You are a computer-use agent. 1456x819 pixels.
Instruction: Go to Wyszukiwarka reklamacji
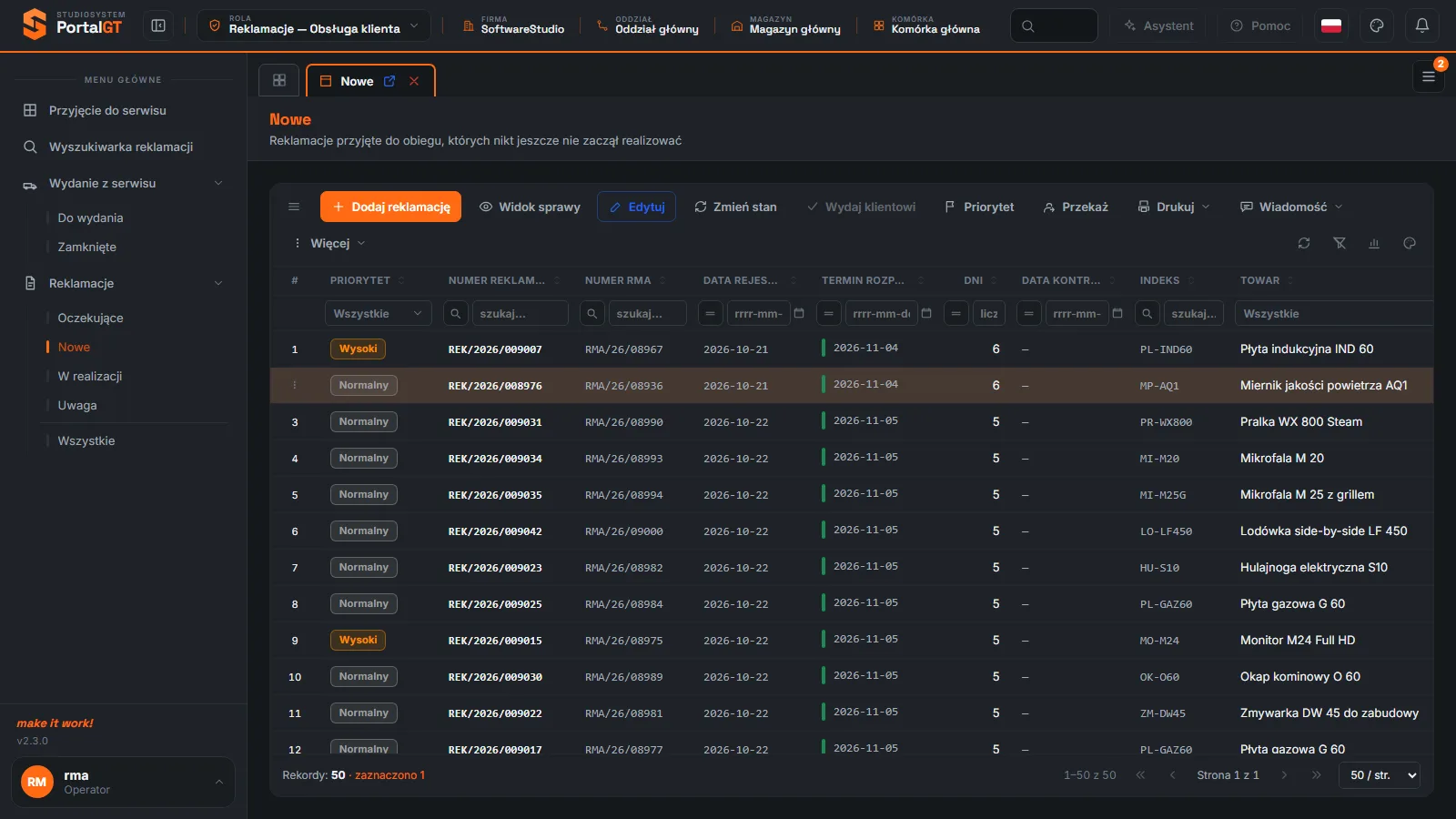click(121, 147)
